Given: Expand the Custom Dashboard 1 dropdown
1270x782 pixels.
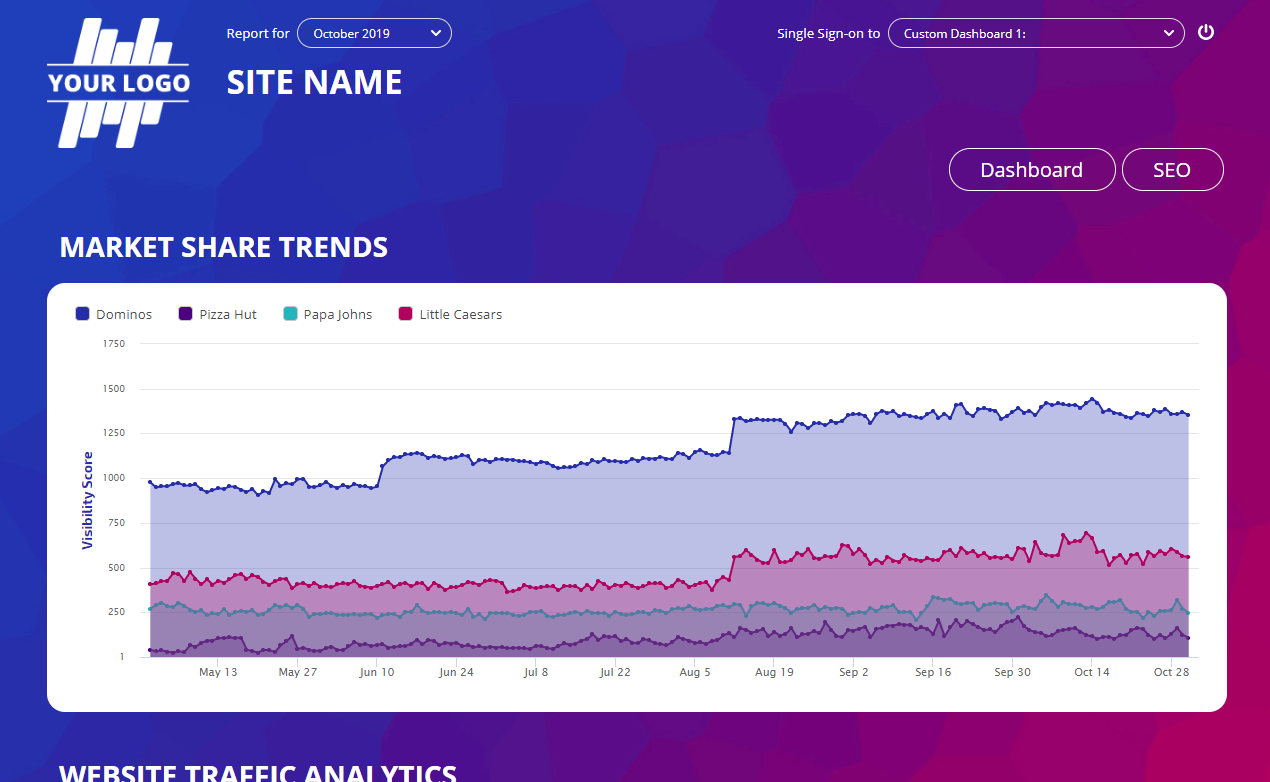Looking at the screenshot, I should click(1036, 33).
